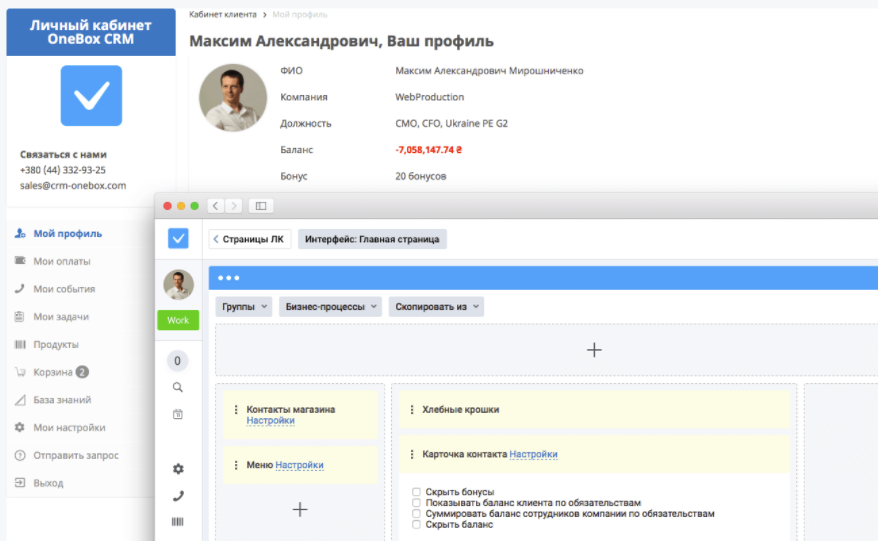Click the cart icon beside Корзина
This screenshot has width=878, height=541.
pos(20,372)
